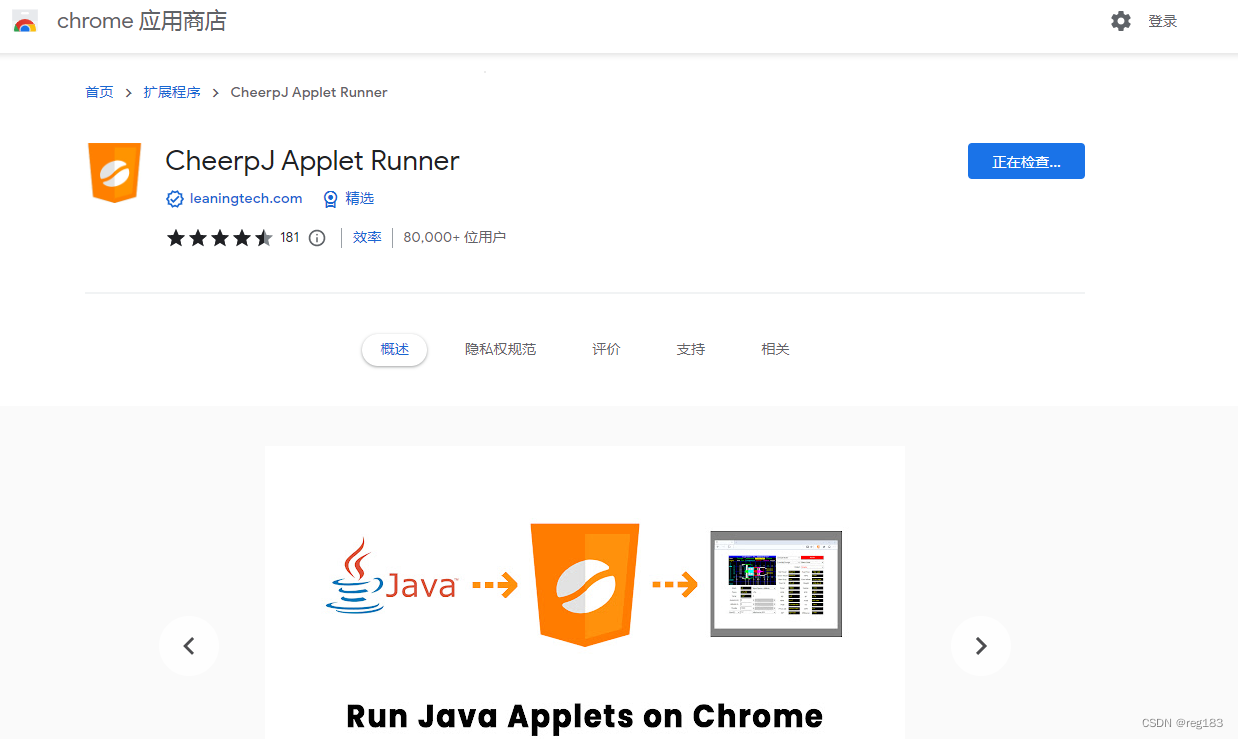The image size is (1238, 739).
Task: Click the chrome 应用商店 header text
Action: point(142,21)
